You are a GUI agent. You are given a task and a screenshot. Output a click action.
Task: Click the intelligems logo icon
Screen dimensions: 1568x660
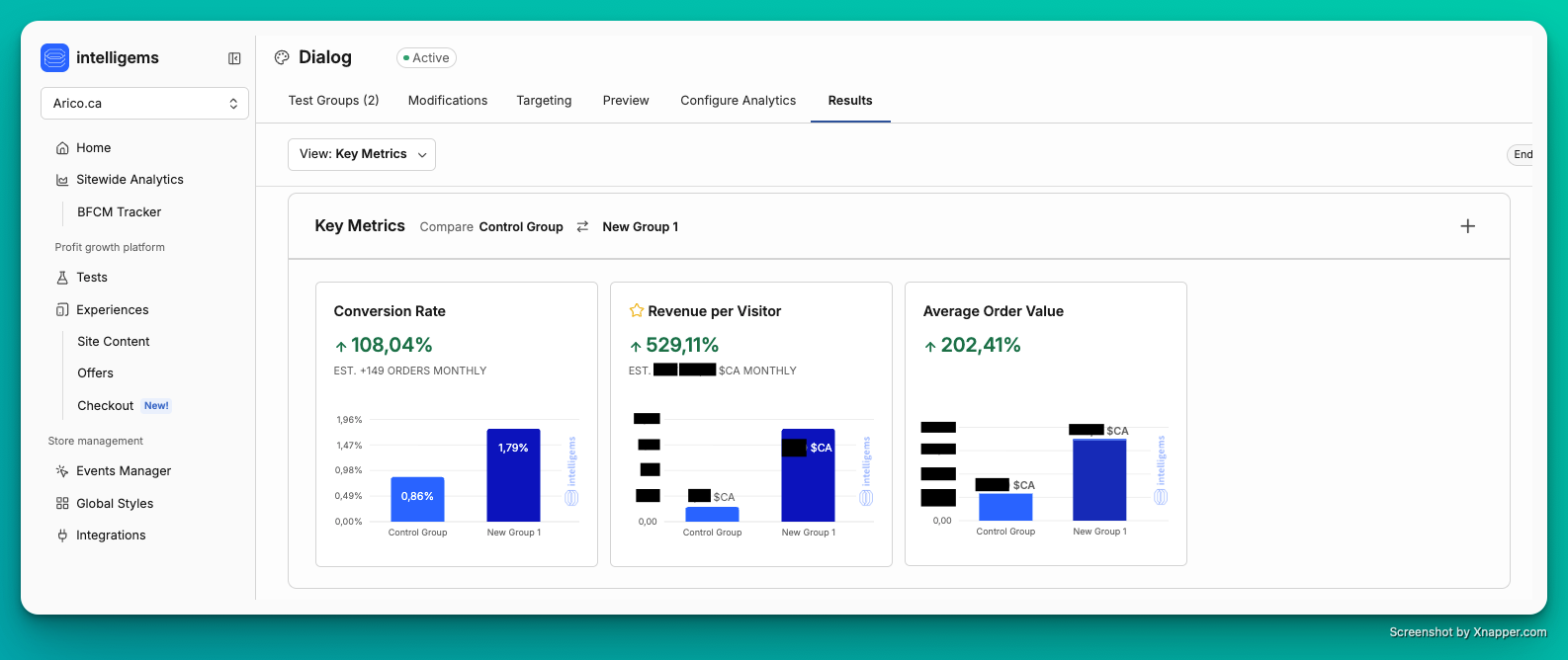pyautogui.click(x=54, y=58)
